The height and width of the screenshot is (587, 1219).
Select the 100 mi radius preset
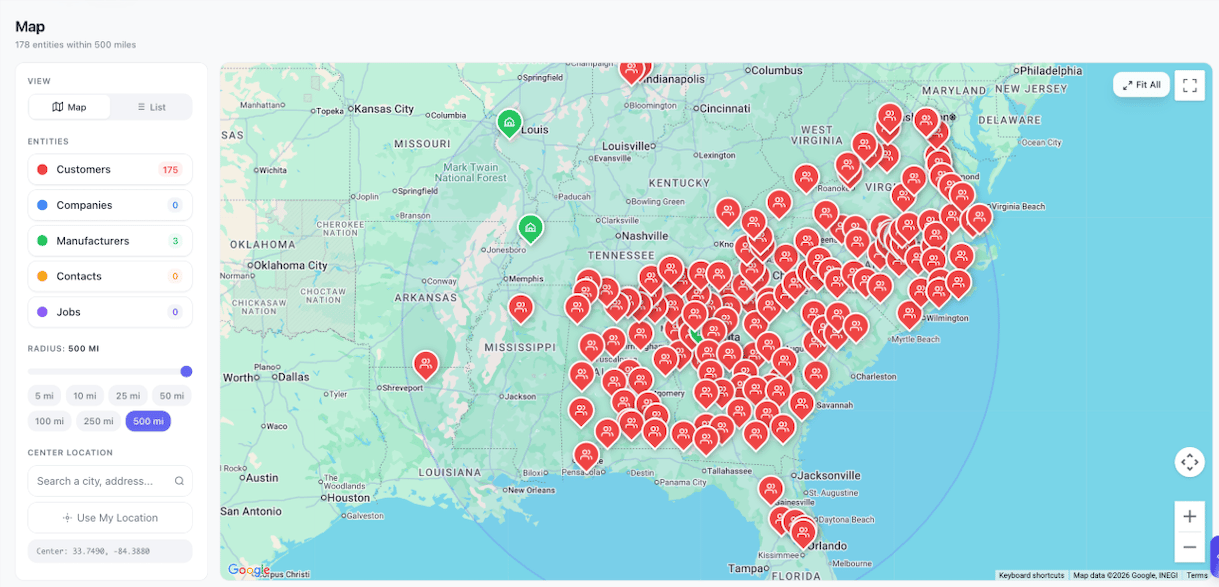pyautogui.click(x=48, y=421)
